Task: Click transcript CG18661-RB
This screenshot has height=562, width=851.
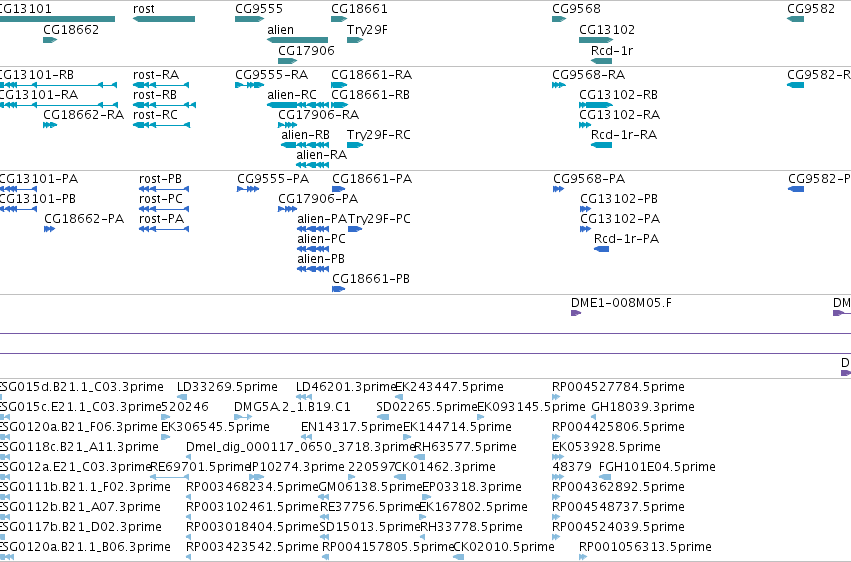Action: [x=340, y=105]
